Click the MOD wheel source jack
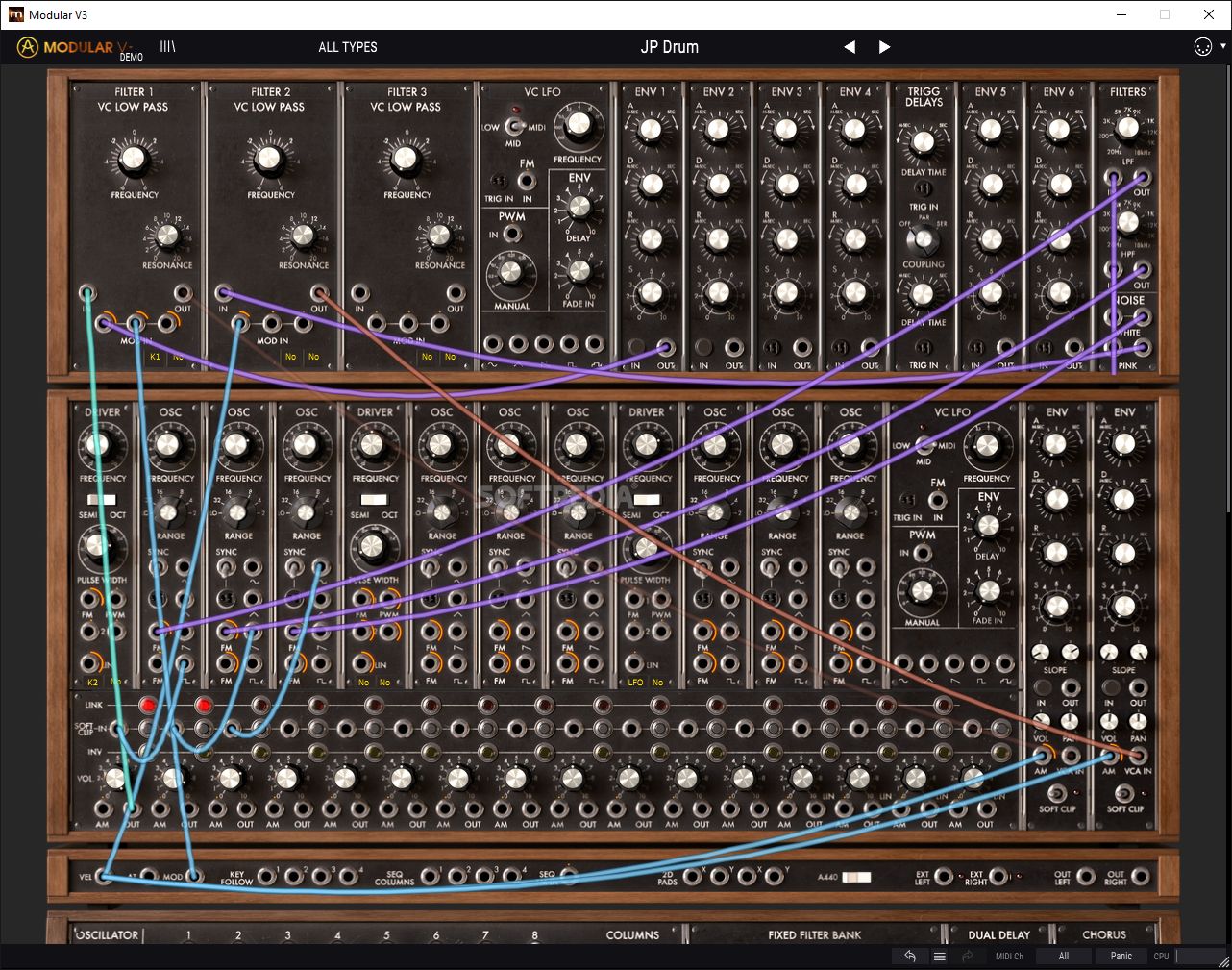 [194, 875]
